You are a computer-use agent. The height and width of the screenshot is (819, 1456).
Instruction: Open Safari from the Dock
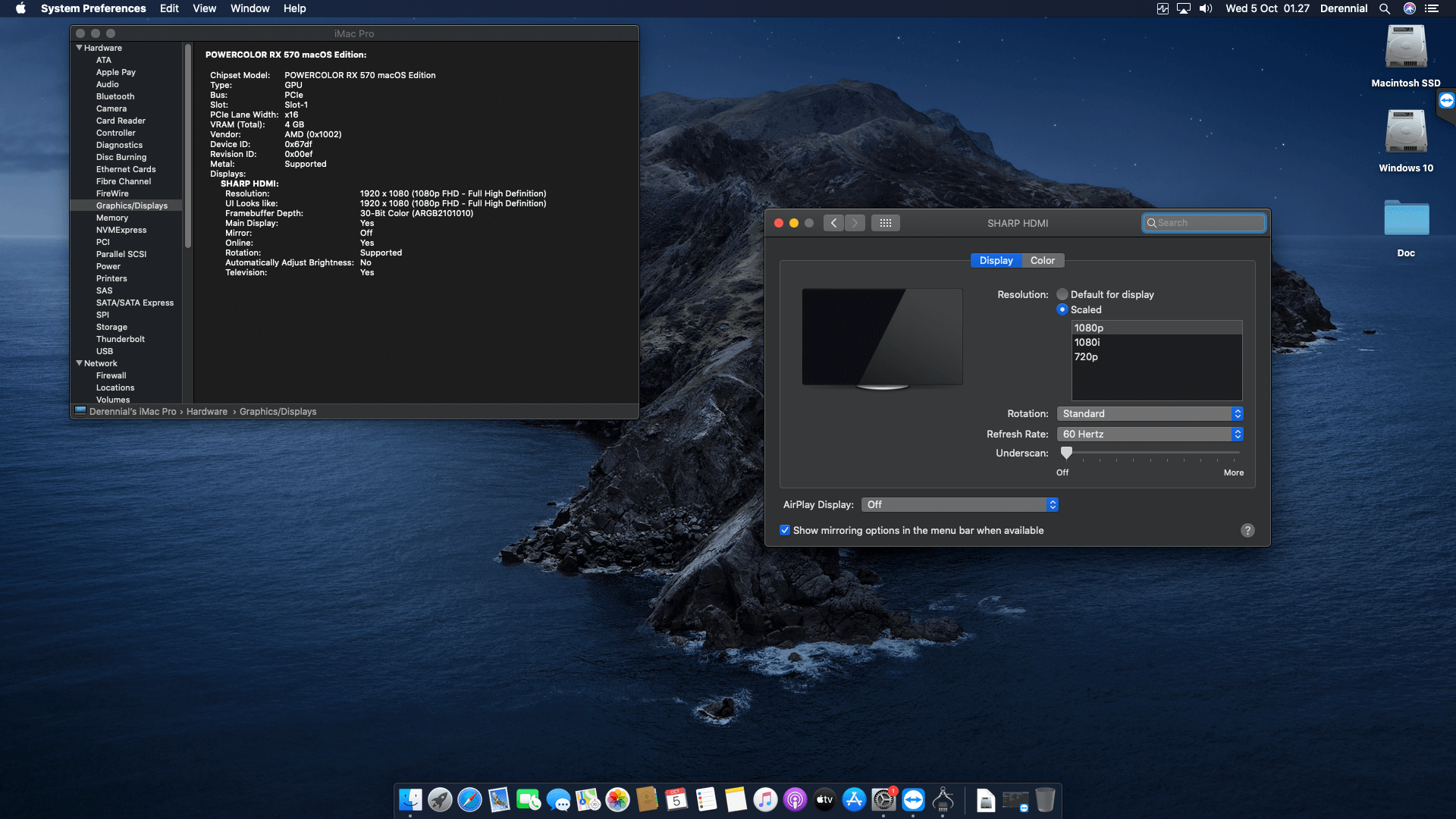click(470, 800)
